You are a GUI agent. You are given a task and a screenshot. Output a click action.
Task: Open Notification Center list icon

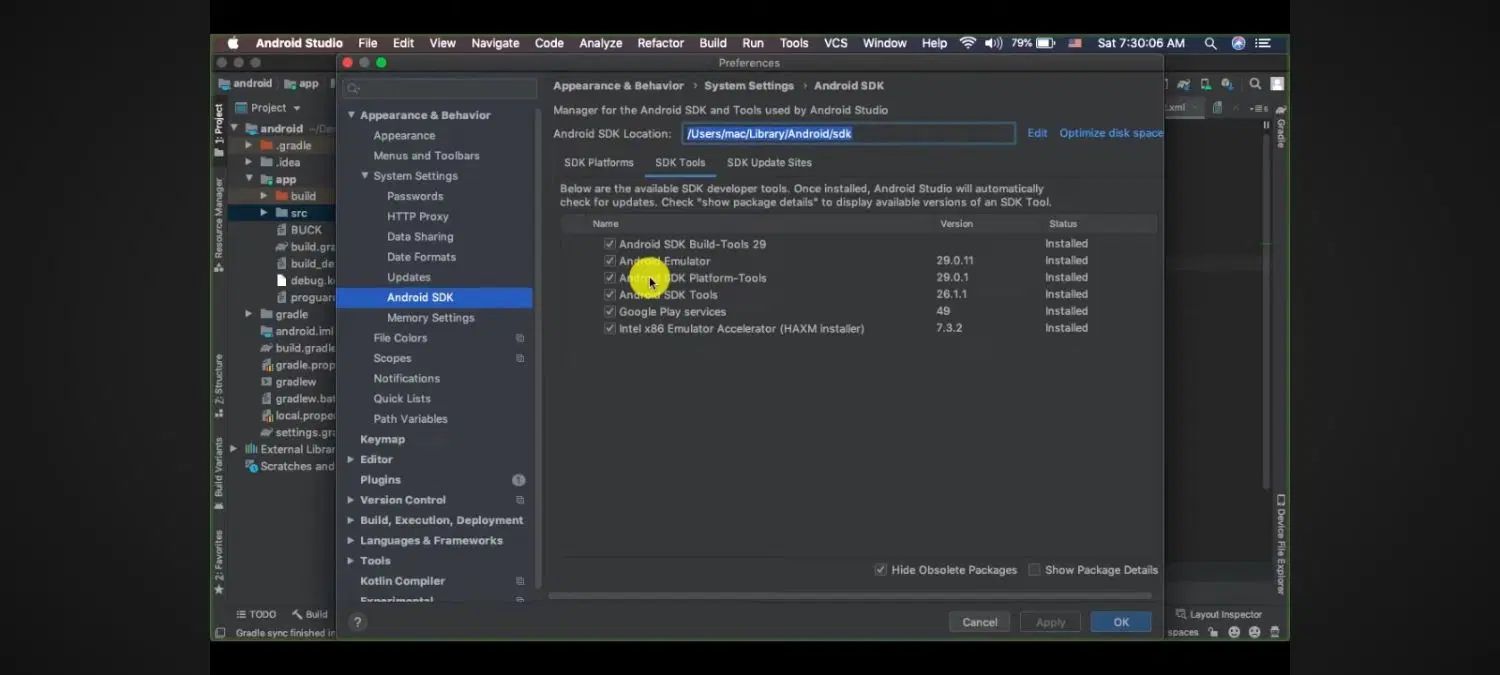pos(1263,43)
